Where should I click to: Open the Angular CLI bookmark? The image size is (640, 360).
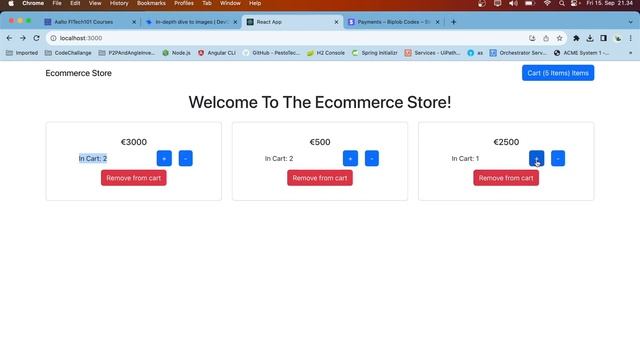[217, 53]
